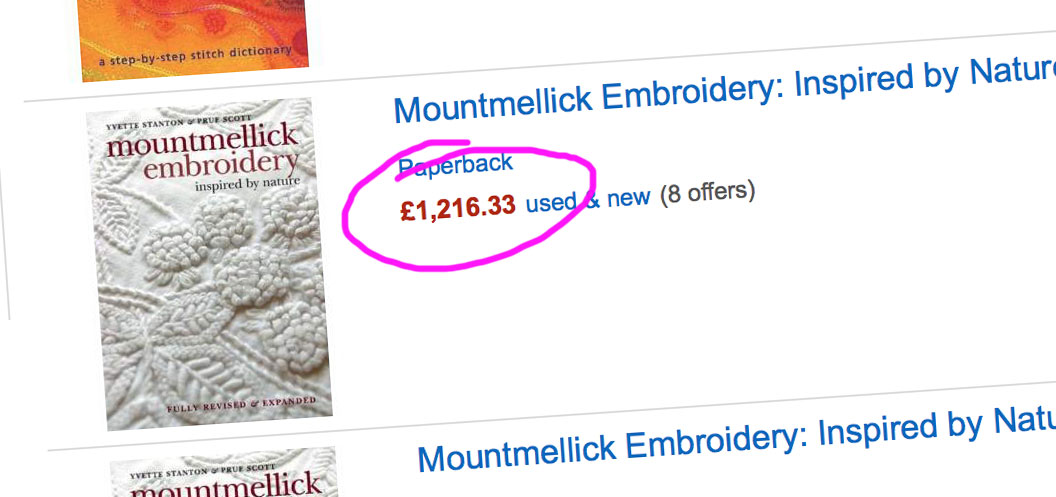Screen dimensions: 1056x497
Task: Click the Paperback format link
Action: [456, 165]
